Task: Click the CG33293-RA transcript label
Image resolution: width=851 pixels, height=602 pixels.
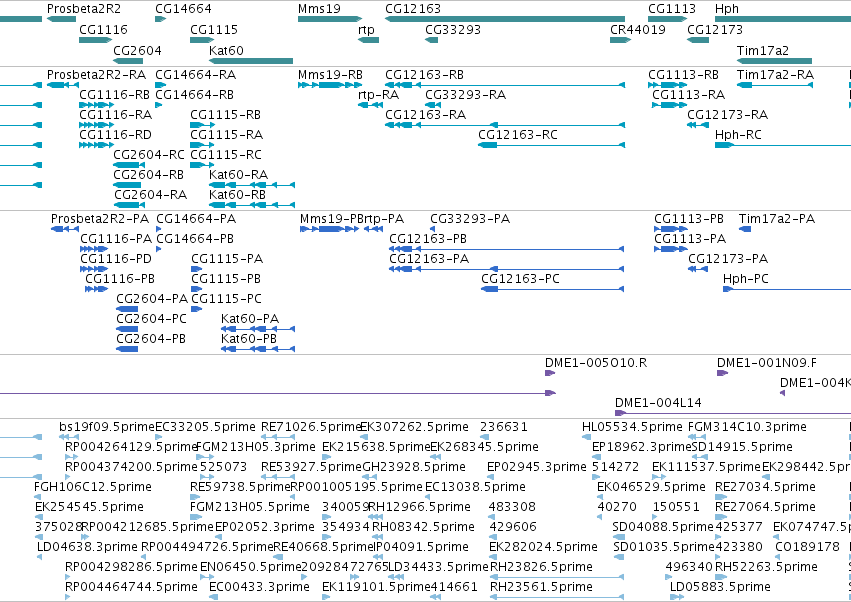Action: coord(465,94)
